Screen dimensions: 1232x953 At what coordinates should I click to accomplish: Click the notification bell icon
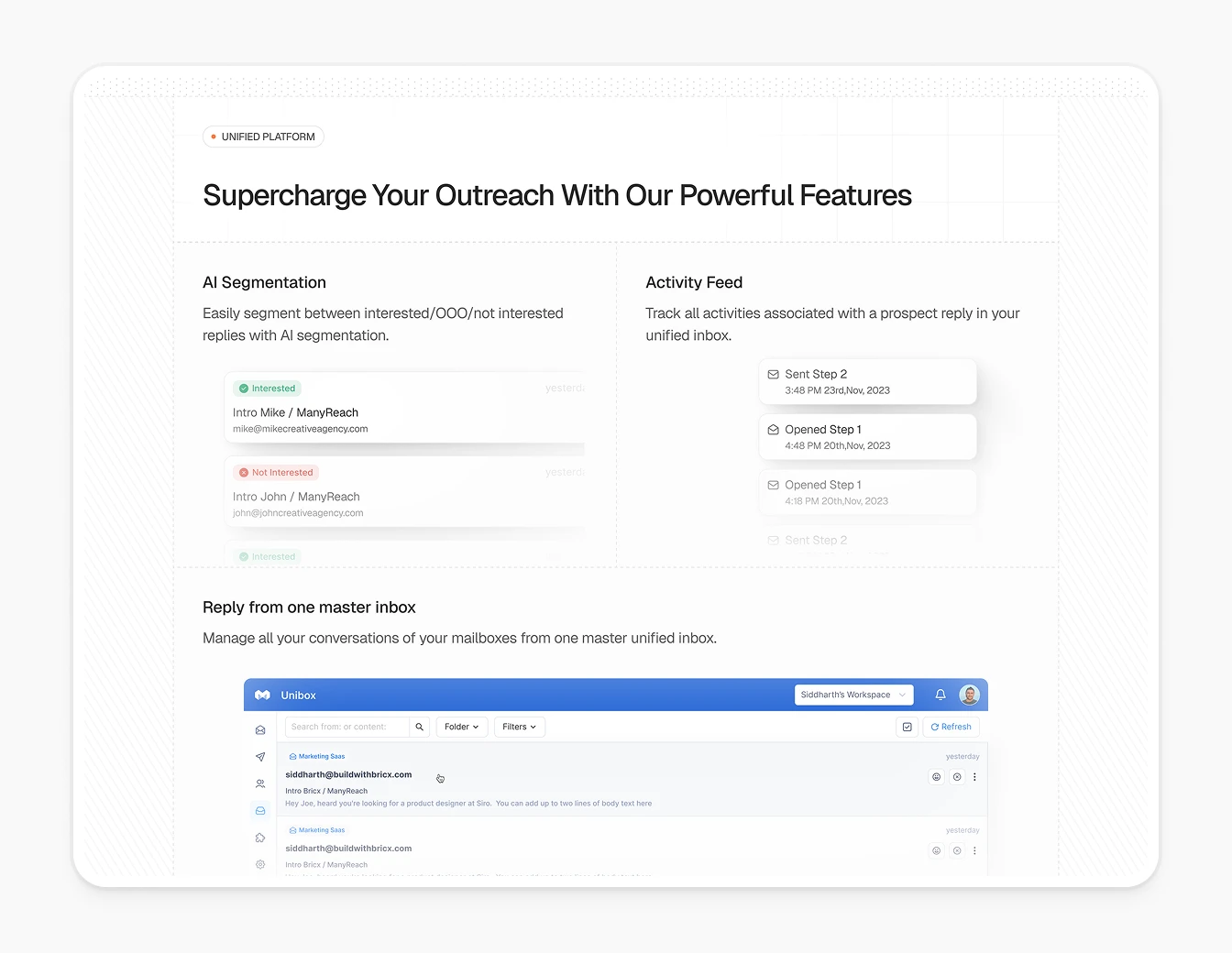point(940,696)
